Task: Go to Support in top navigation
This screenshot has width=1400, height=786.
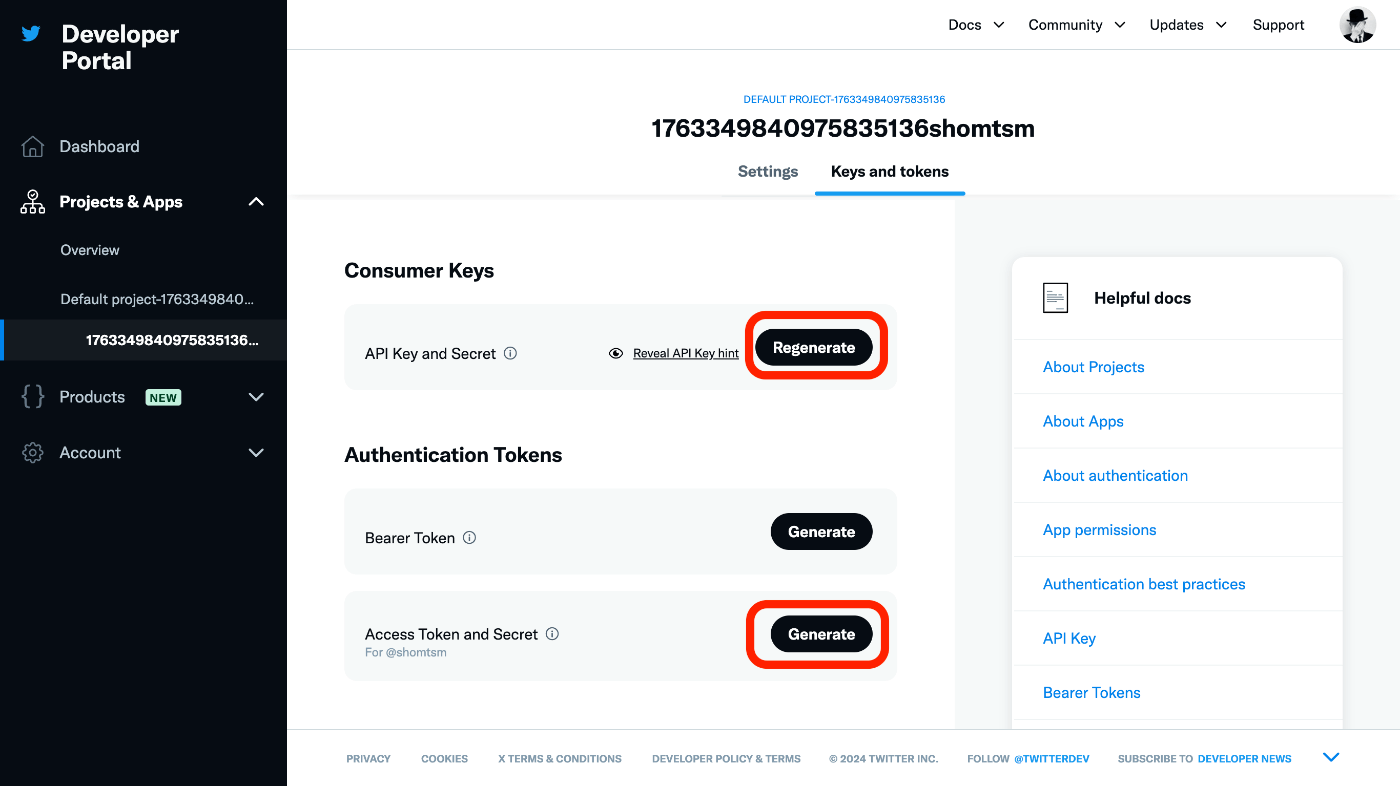Action: 1278,25
